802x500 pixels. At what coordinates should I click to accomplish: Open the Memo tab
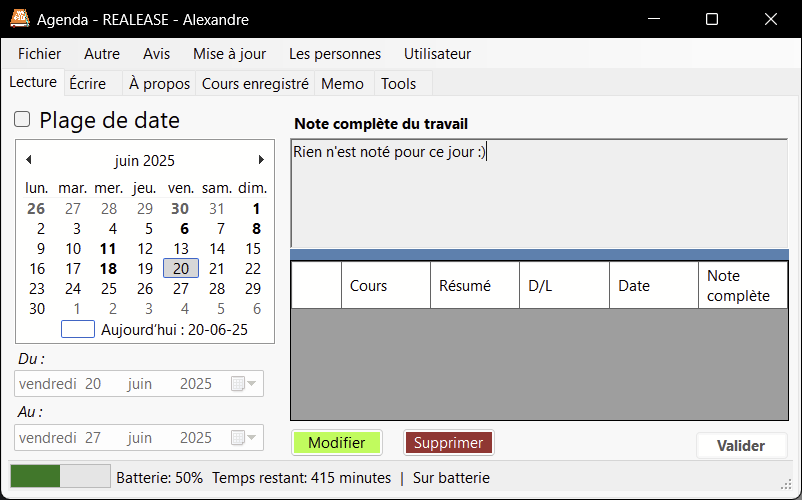(342, 84)
